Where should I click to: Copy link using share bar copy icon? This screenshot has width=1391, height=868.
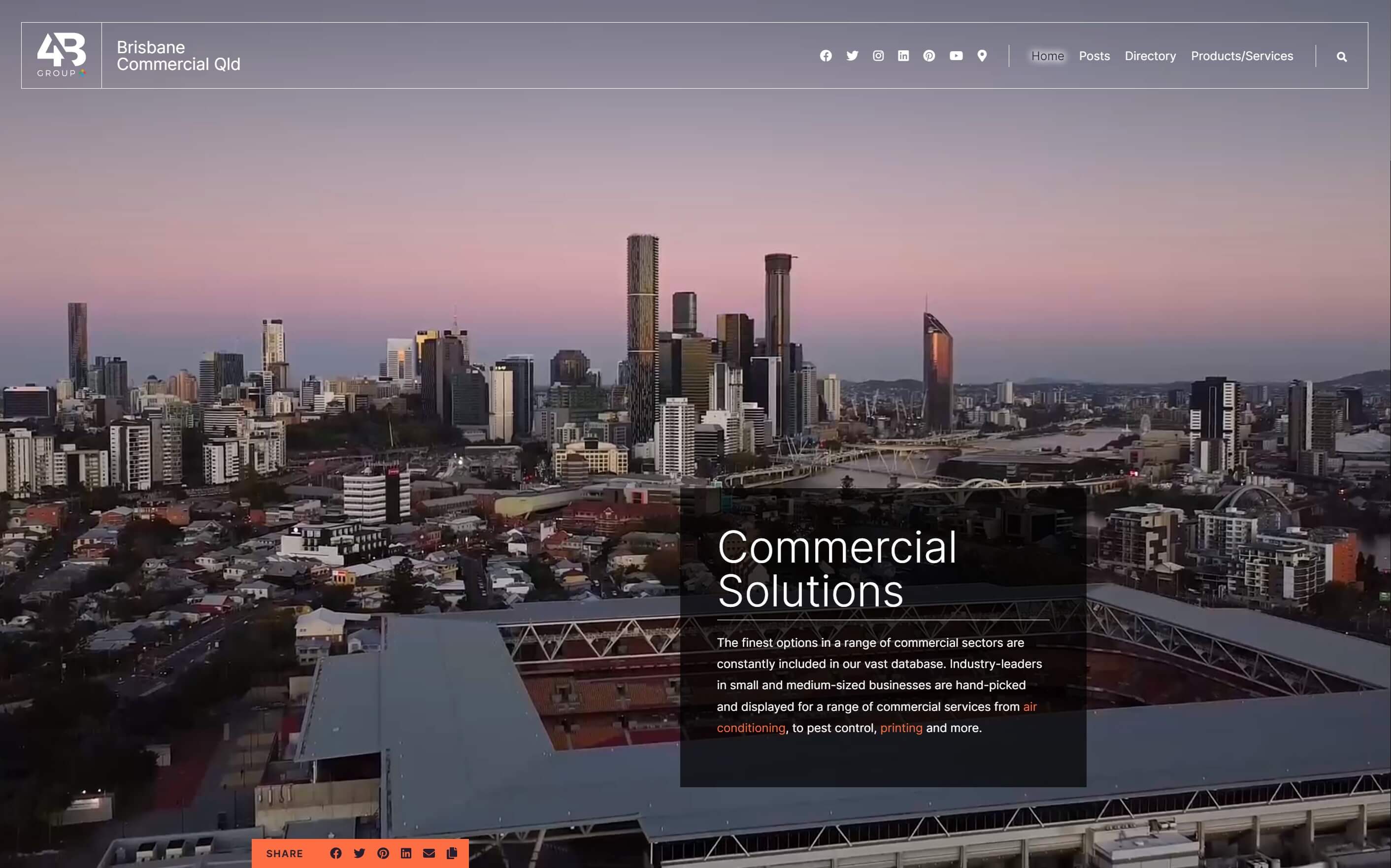click(x=452, y=853)
